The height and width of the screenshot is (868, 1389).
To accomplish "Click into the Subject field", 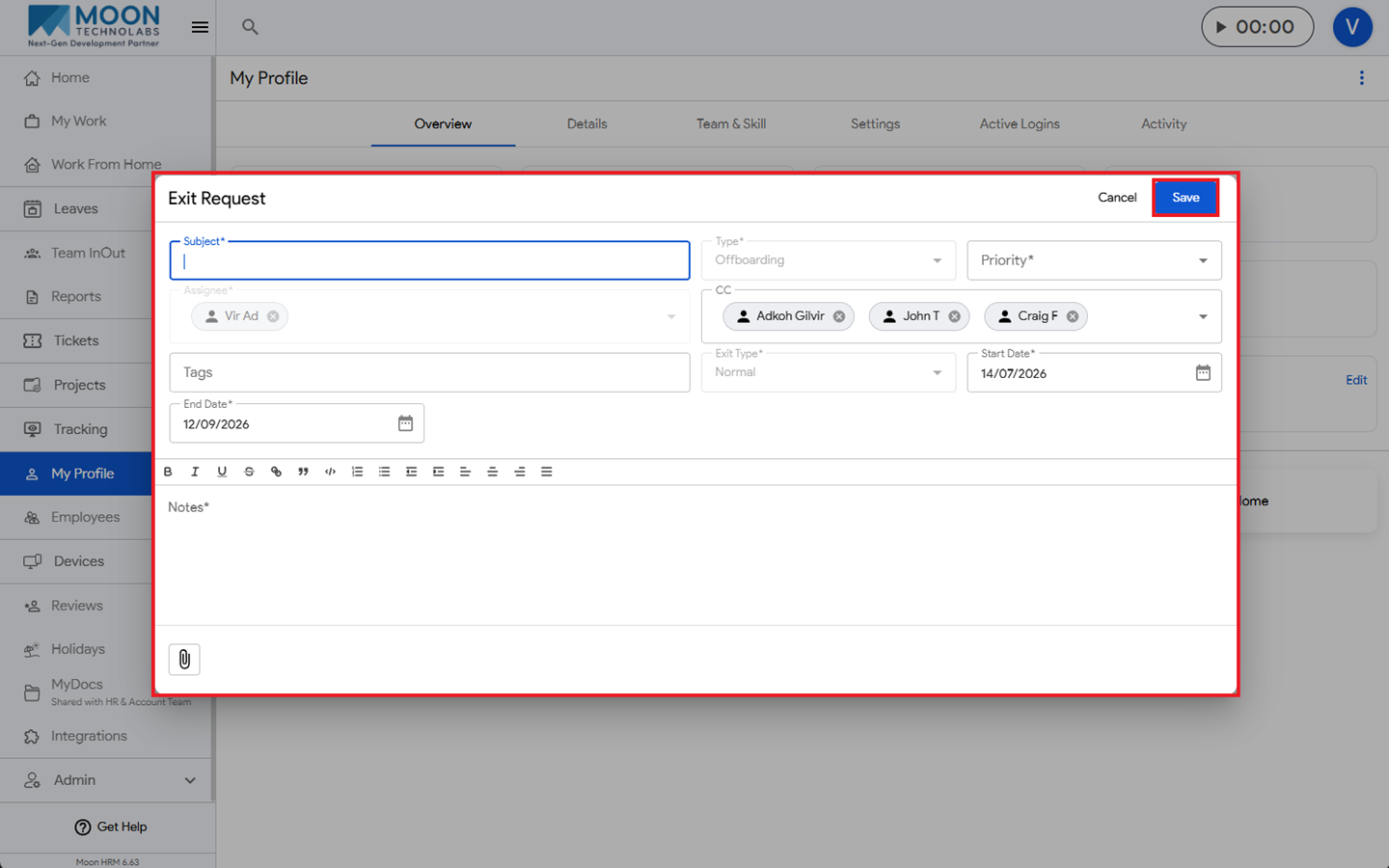I will [x=429, y=260].
